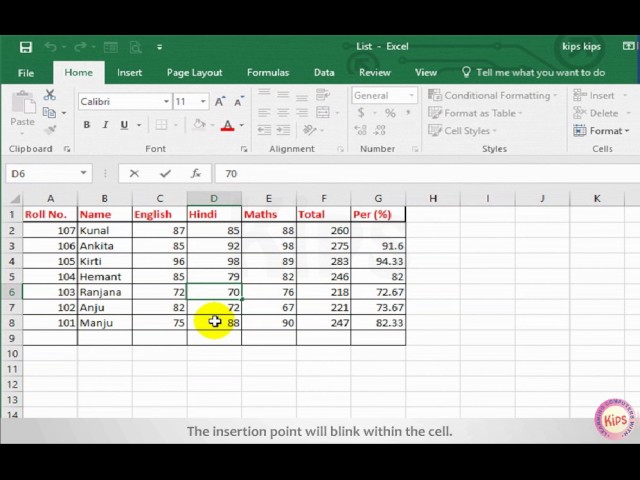Screen dimensions: 640x480
Task: Switch to the Insert ribbon tab
Action: tap(129, 73)
